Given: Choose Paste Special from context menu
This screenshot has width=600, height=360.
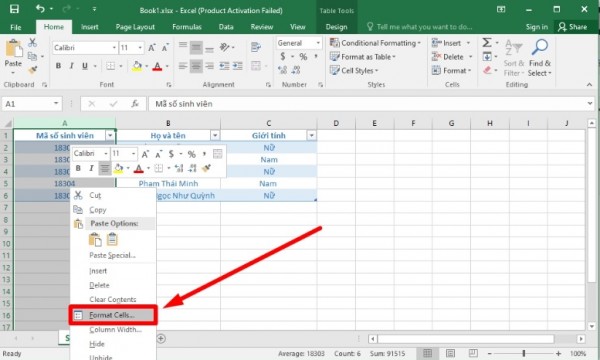Looking at the screenshot, I should (113, 255).
